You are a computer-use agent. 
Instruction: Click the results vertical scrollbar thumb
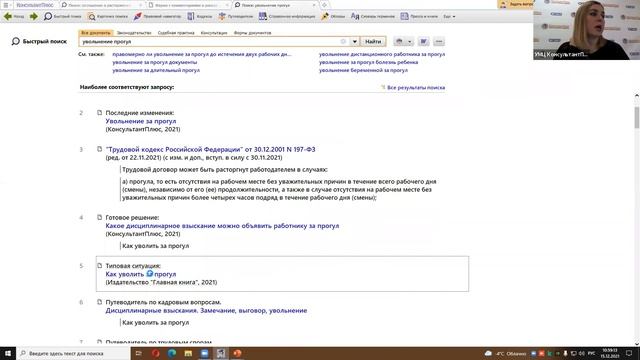click(x=637, y=118)
